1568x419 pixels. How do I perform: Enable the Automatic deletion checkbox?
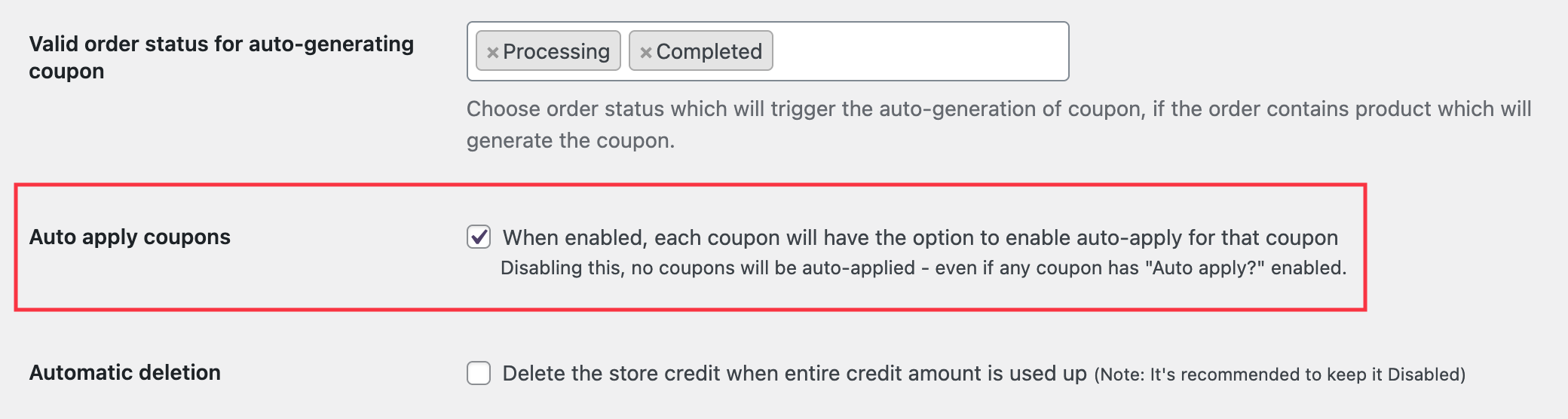tap(479, 373)
